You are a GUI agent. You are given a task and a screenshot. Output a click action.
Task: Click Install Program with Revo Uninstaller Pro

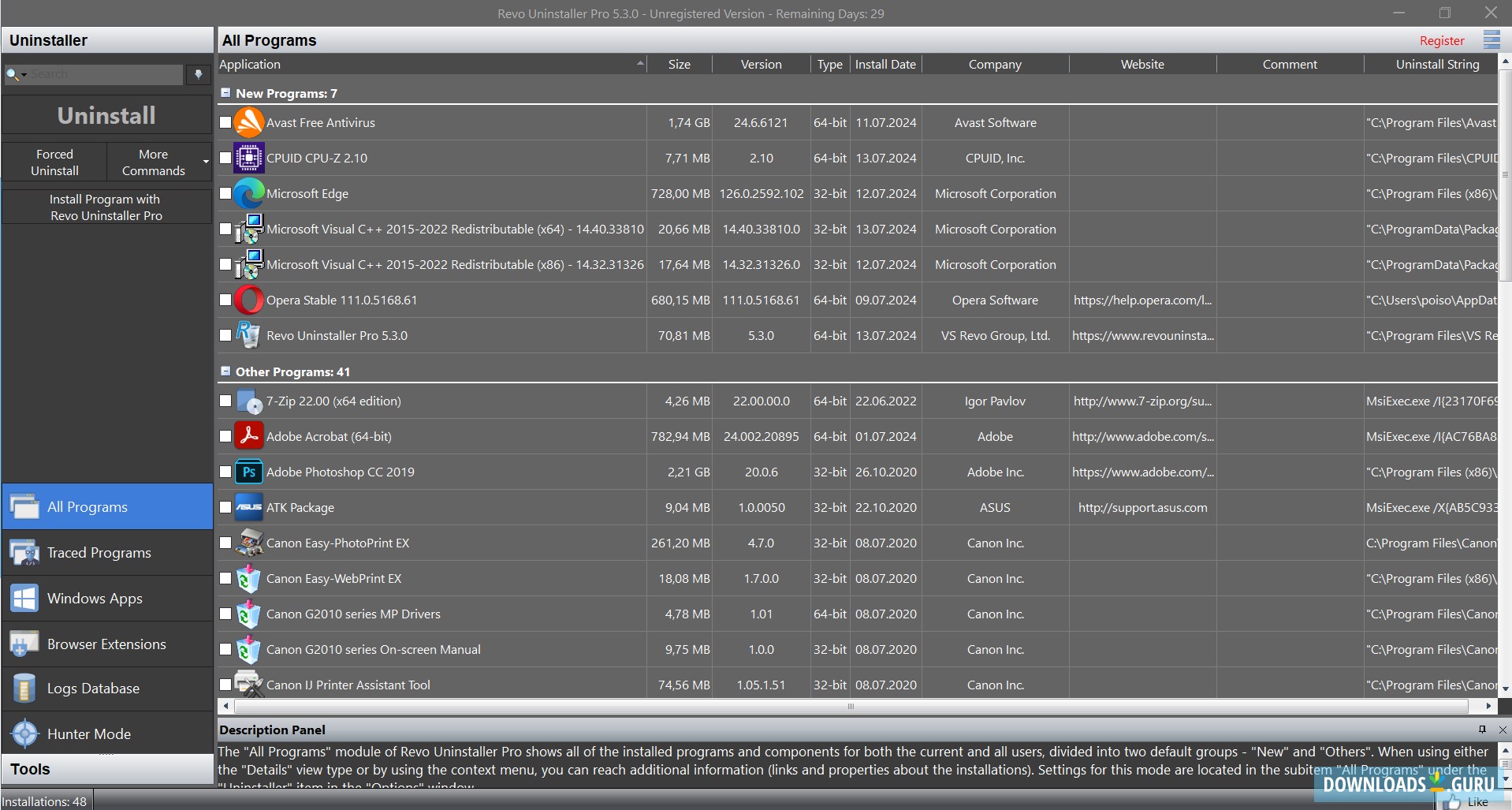[106, 207]
